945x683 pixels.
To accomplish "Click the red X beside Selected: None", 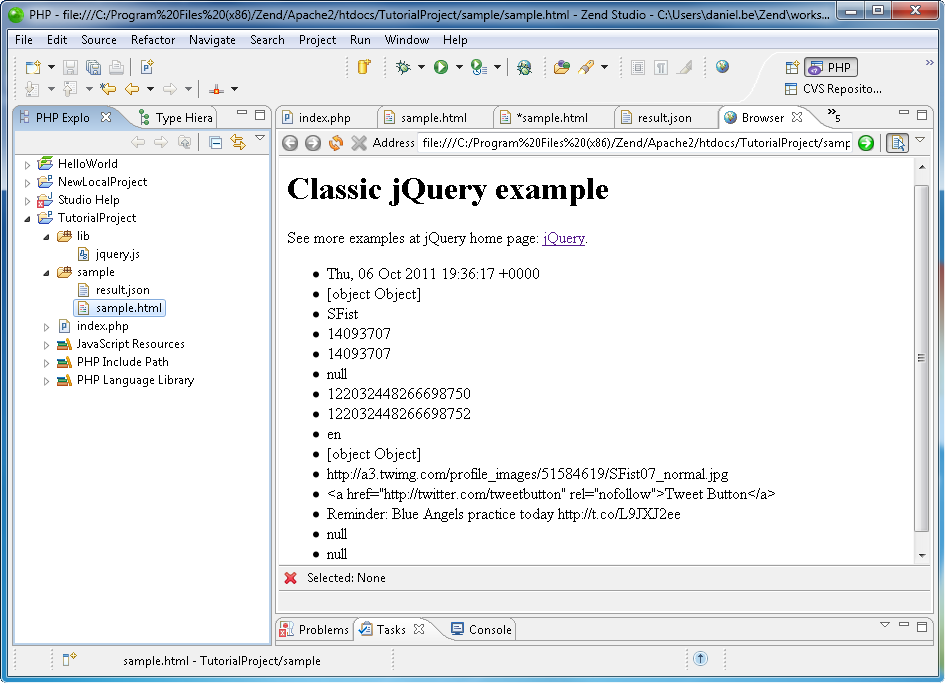I will (290, 578).
